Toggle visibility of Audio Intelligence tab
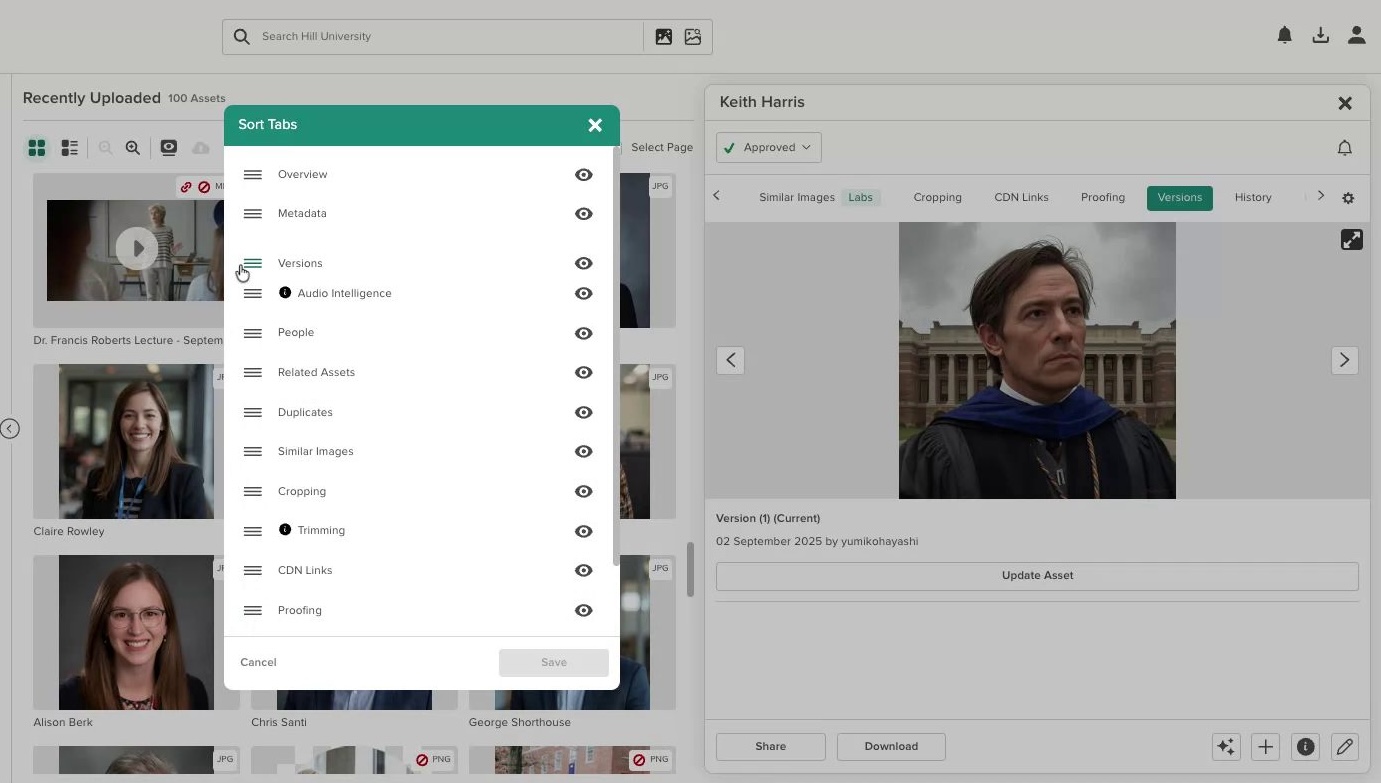The height and width of the screenshot is (783, 1381). [584, 294]
